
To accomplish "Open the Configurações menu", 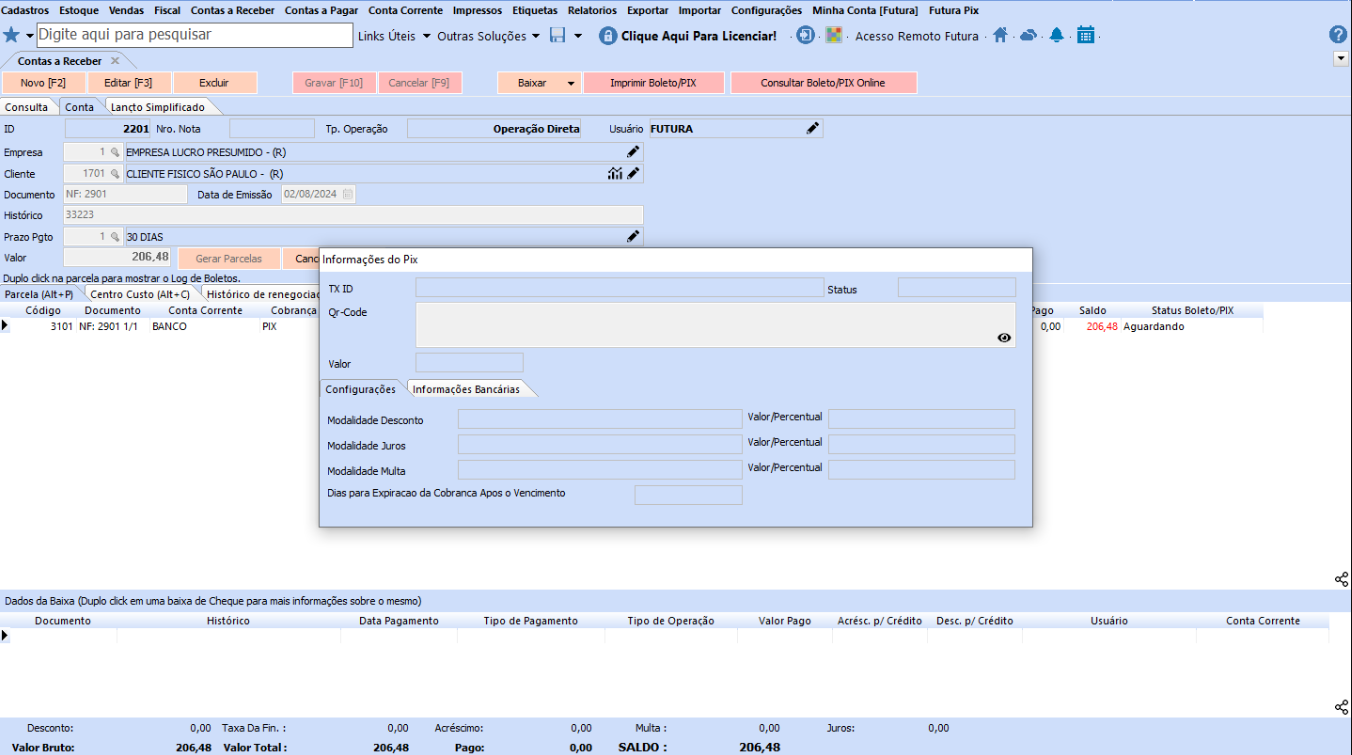I will click(x=766, y=10).
